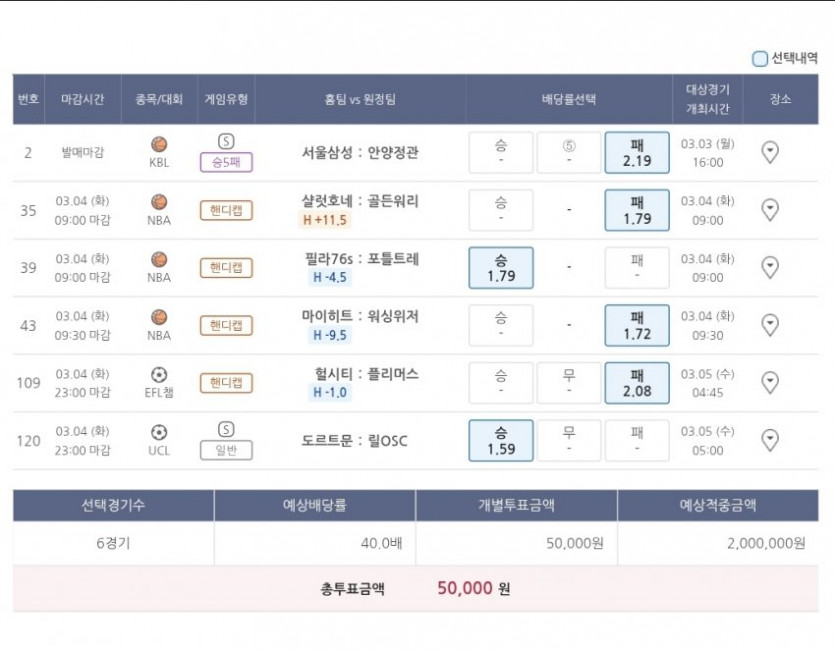
Task: Click H +11.5 handicap label
Action: coord(325,219)
